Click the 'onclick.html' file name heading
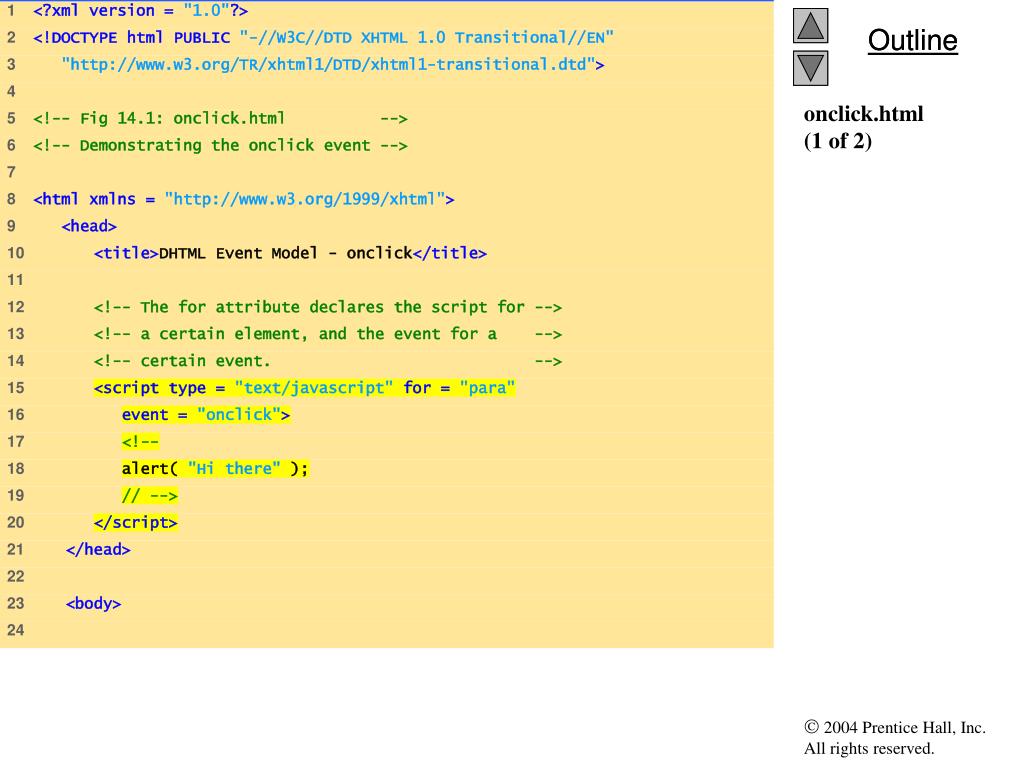 click(x=863, y=114)
